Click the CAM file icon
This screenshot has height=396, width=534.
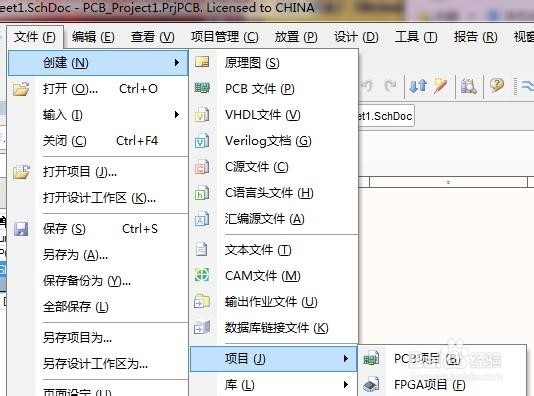pos(202,275)
